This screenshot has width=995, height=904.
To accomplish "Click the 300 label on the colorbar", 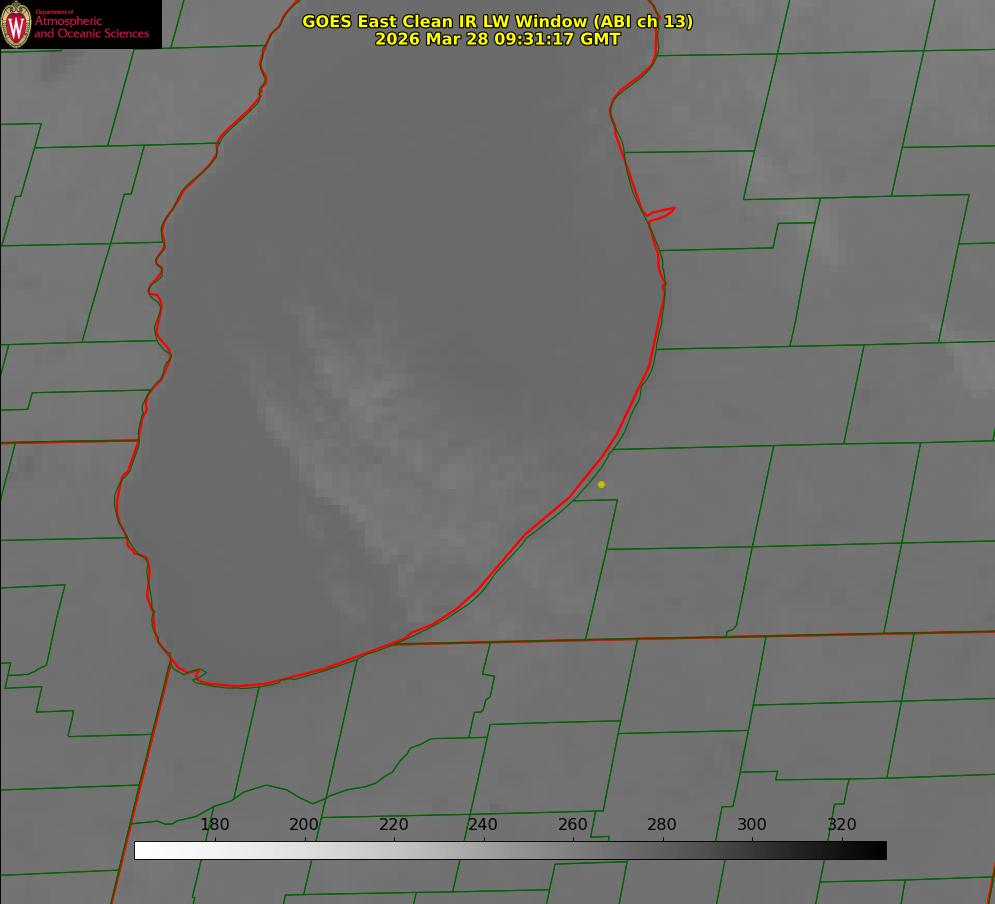I will [x=752, y=825].
